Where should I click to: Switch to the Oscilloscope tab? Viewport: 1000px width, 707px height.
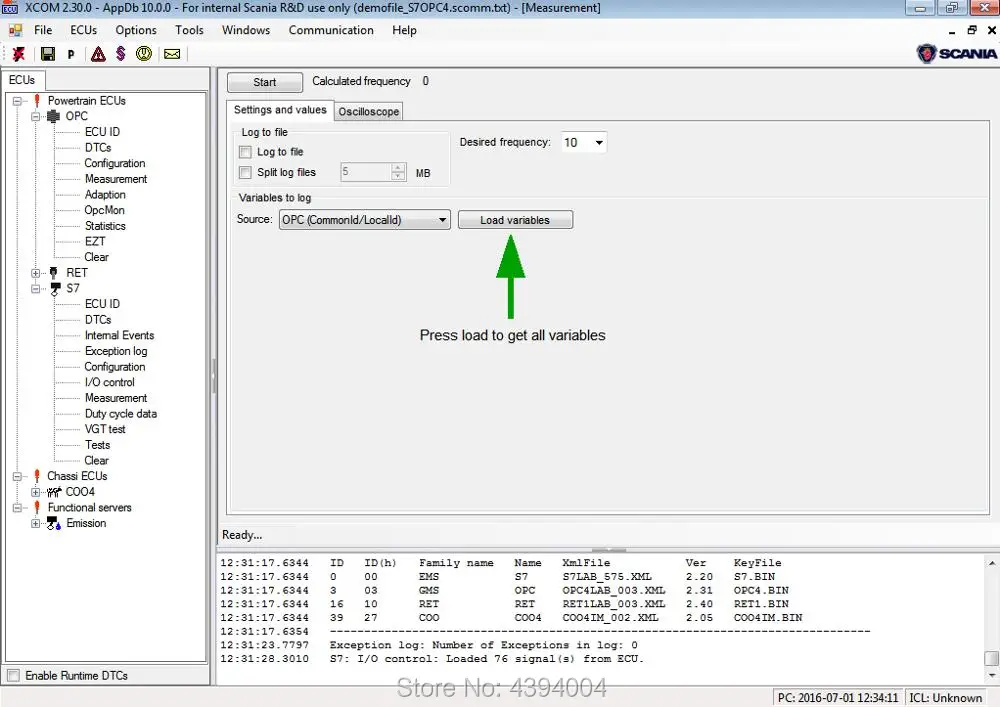point(368,111)
